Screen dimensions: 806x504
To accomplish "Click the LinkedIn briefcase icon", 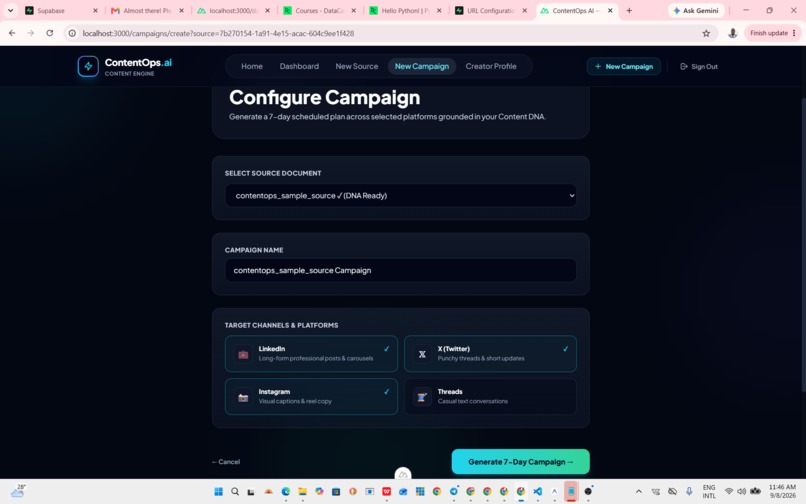I will tap(243, 354).
